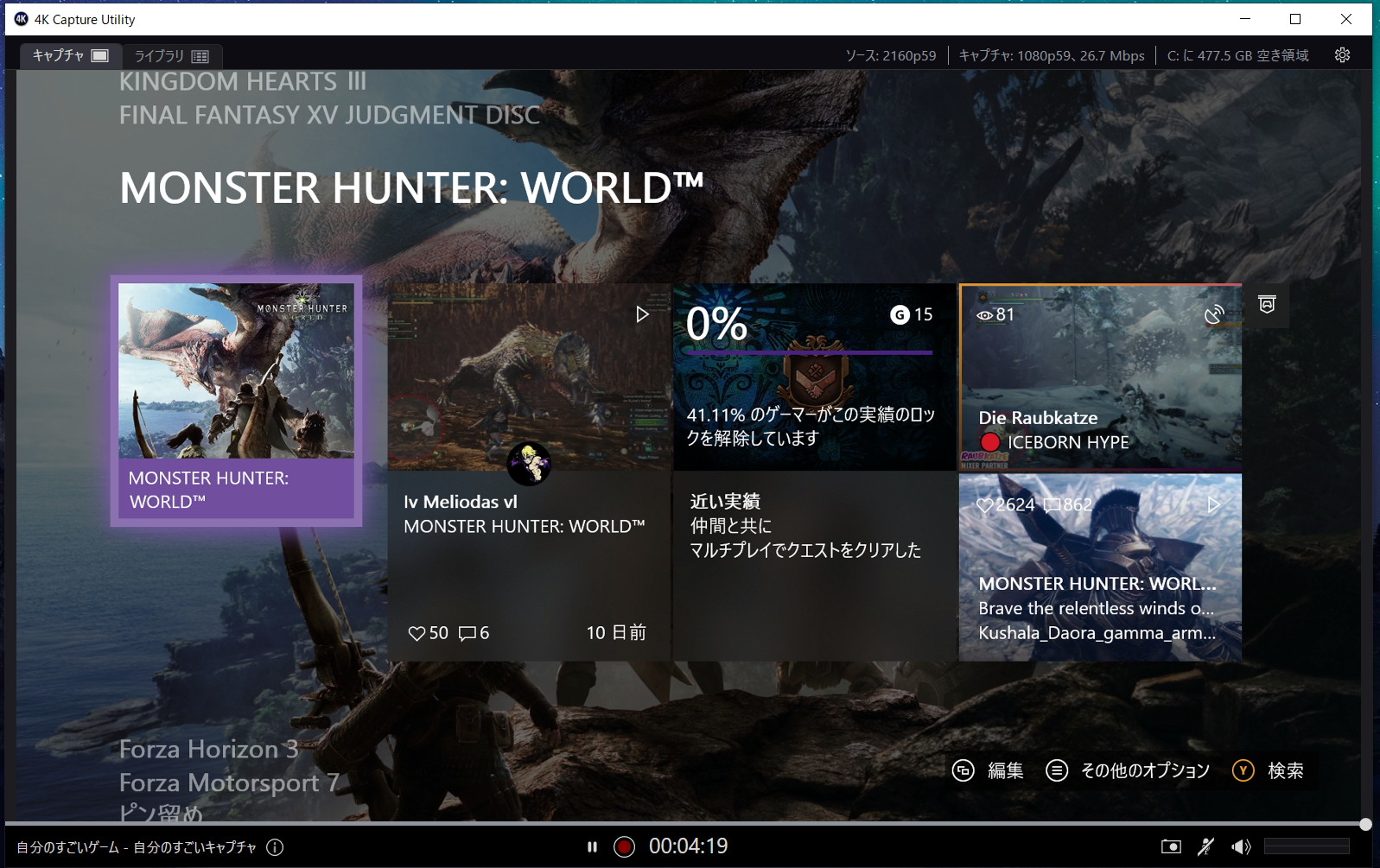Click the 477.5 GB free space text

(1238, 55)
